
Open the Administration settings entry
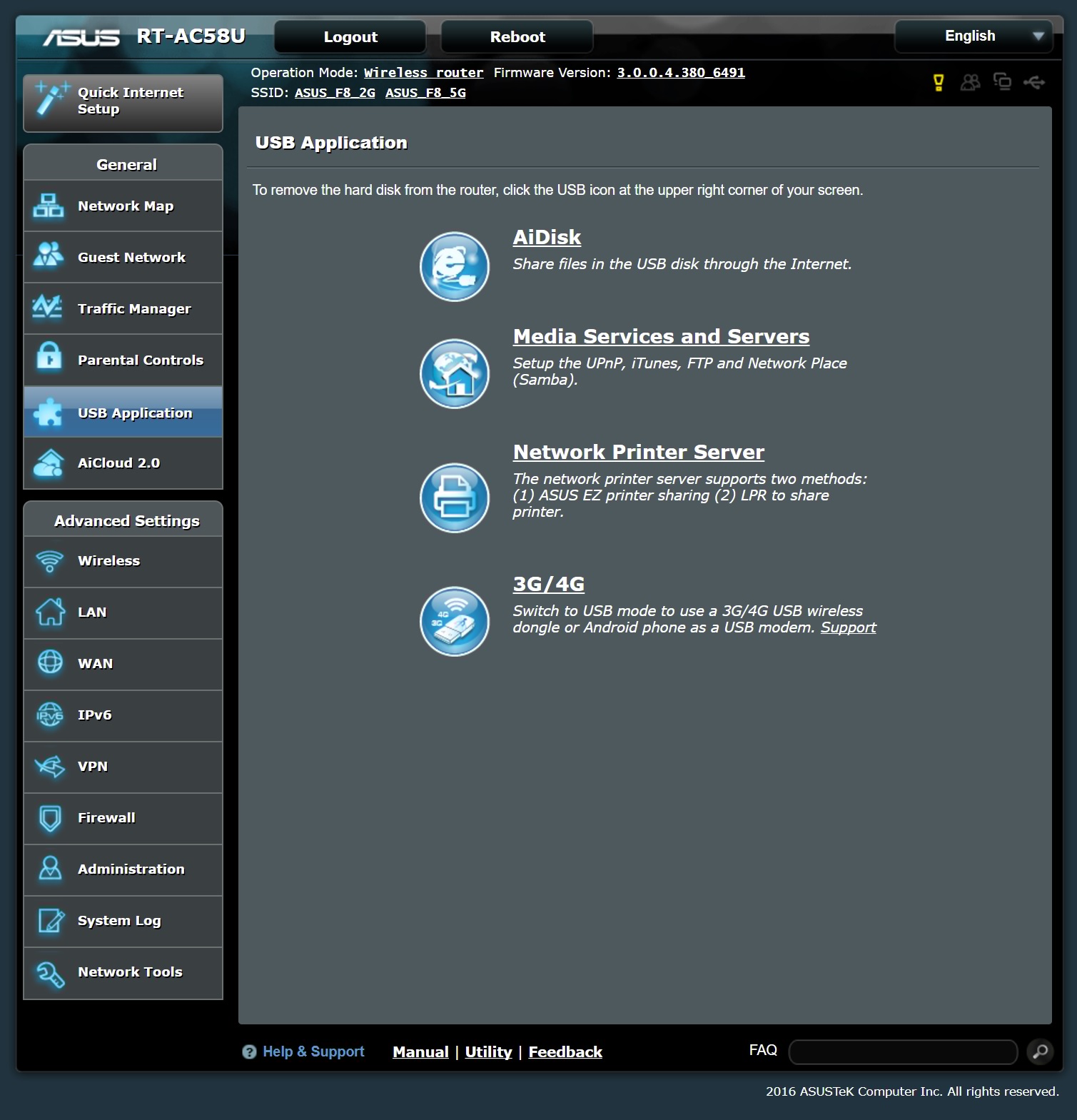[123, 869]
